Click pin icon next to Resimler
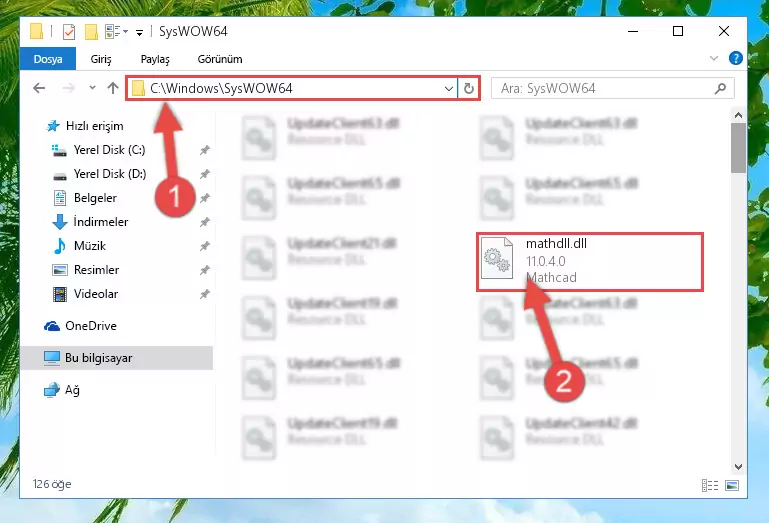This screenshot has width=769, height=523. point(205,270)
